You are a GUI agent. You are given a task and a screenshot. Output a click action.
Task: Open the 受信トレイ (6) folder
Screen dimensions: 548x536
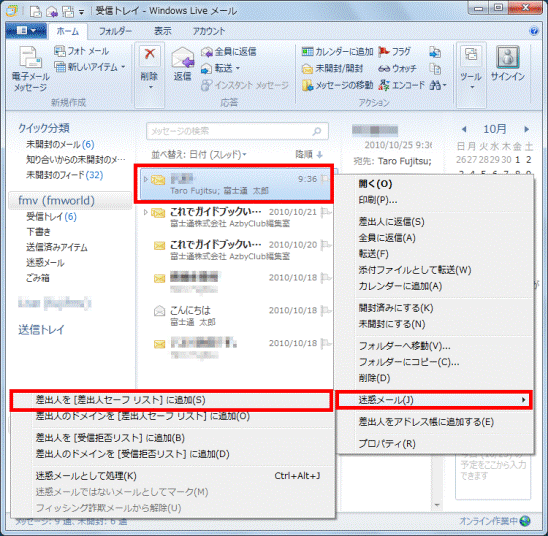tap(51, 217)
